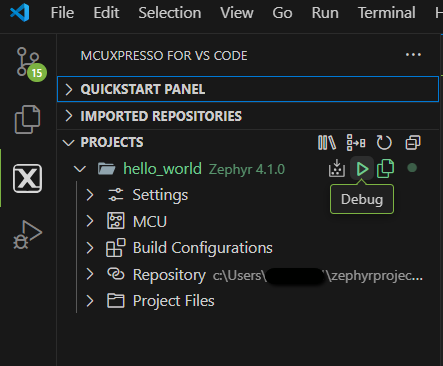This screenshot has height=366, width=443.
Task: Click the PROJECTS header text
Action: click(112, 142)
